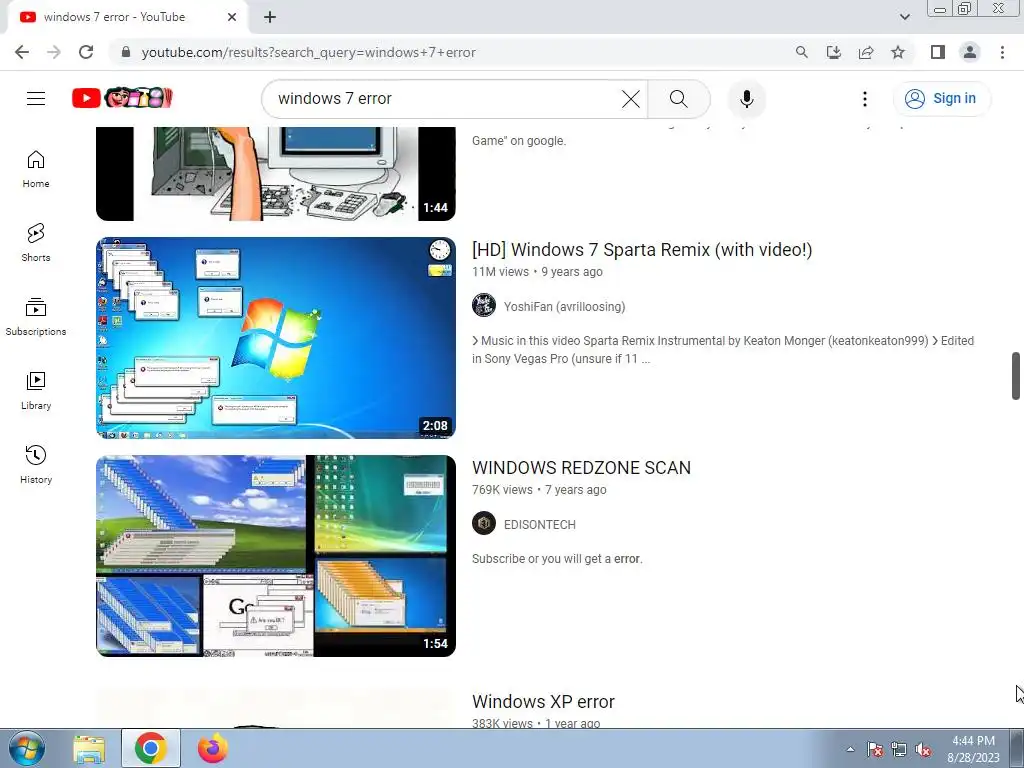Viewport: 1024px width, 768px height.
Task: Bookmark this page with the star icon
Action: pos(898,52)
